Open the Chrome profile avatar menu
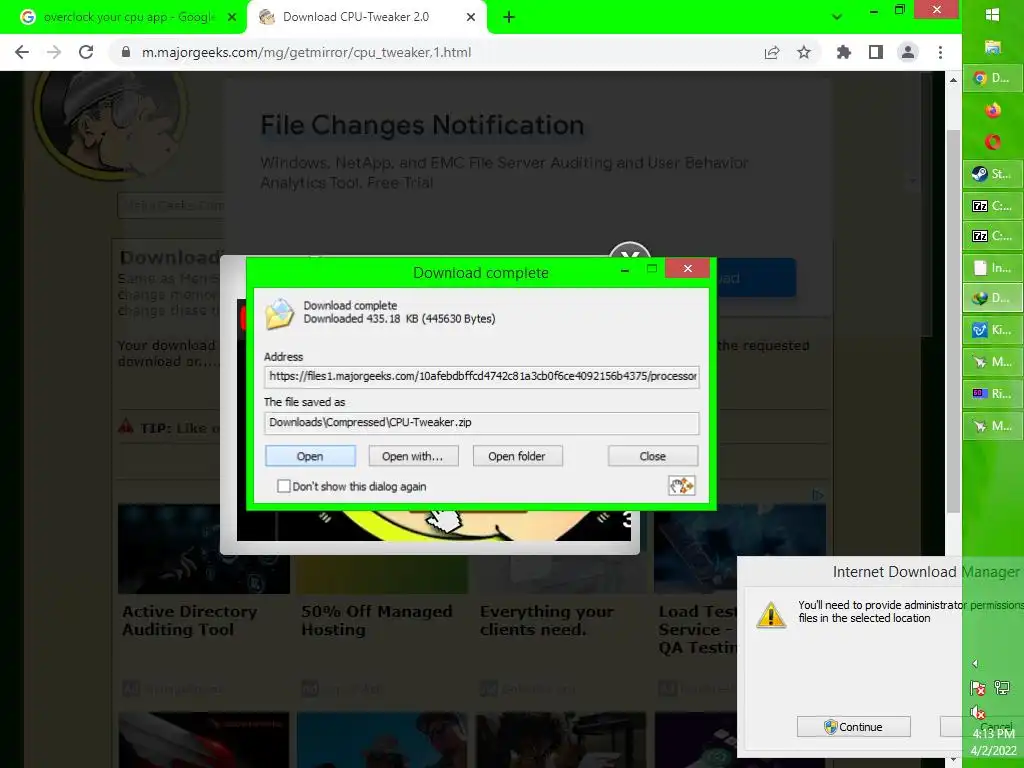Screen dimensions: 1024x768 click(908, 52)
